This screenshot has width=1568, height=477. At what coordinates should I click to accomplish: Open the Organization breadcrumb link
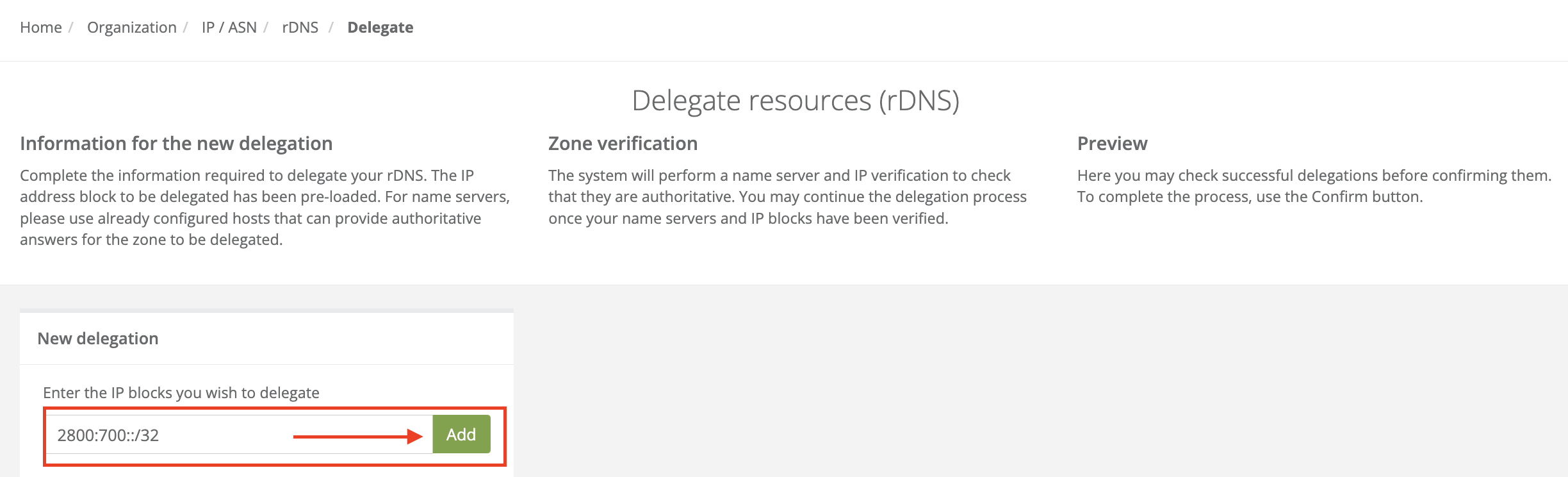(x=131, y=28)
